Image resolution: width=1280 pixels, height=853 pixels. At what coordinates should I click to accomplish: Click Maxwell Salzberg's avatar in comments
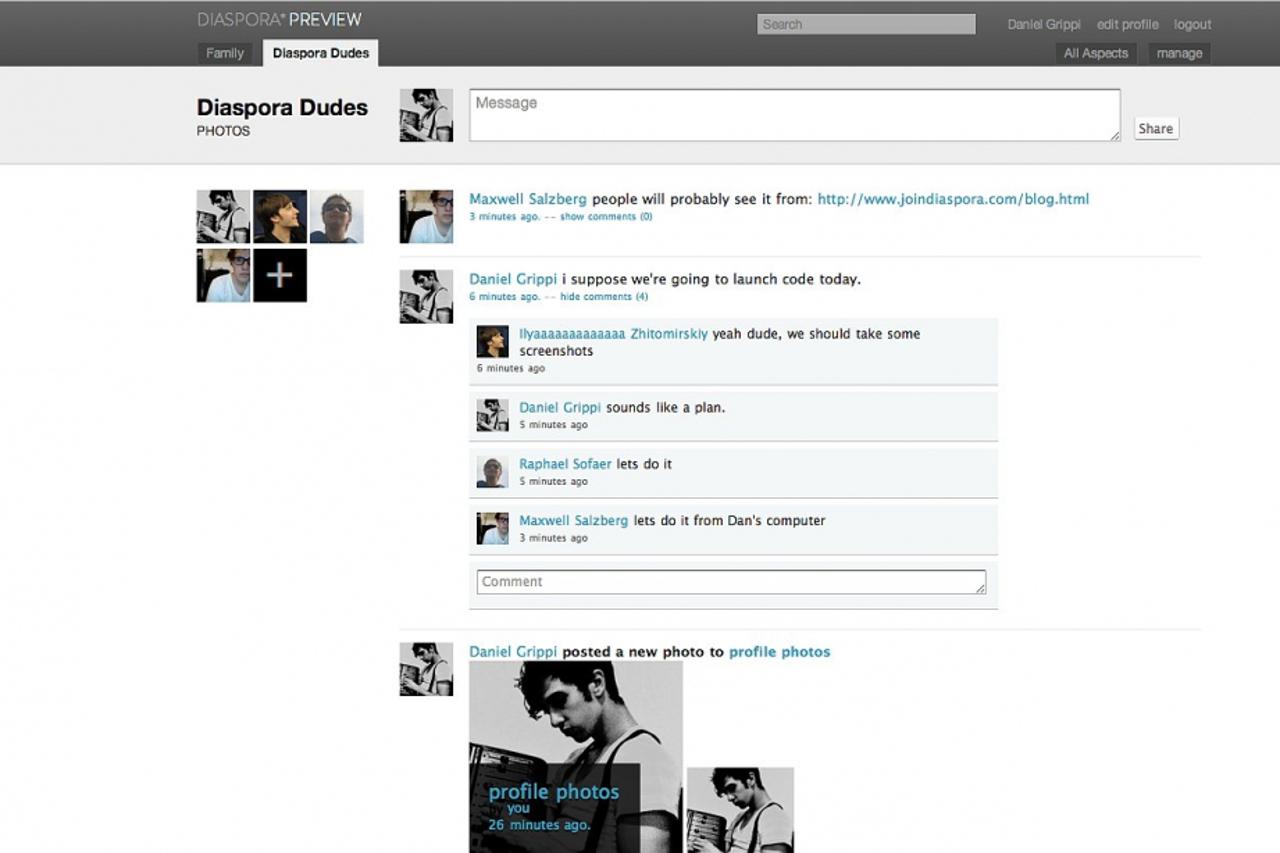pos(492,528)
